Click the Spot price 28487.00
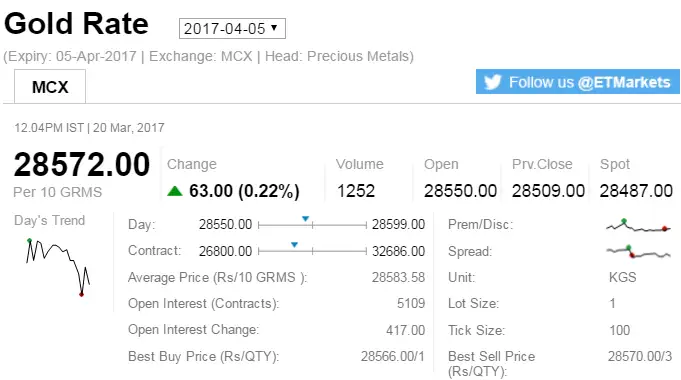The width and height of the screenshot is (681, 380). coord(636,191)
